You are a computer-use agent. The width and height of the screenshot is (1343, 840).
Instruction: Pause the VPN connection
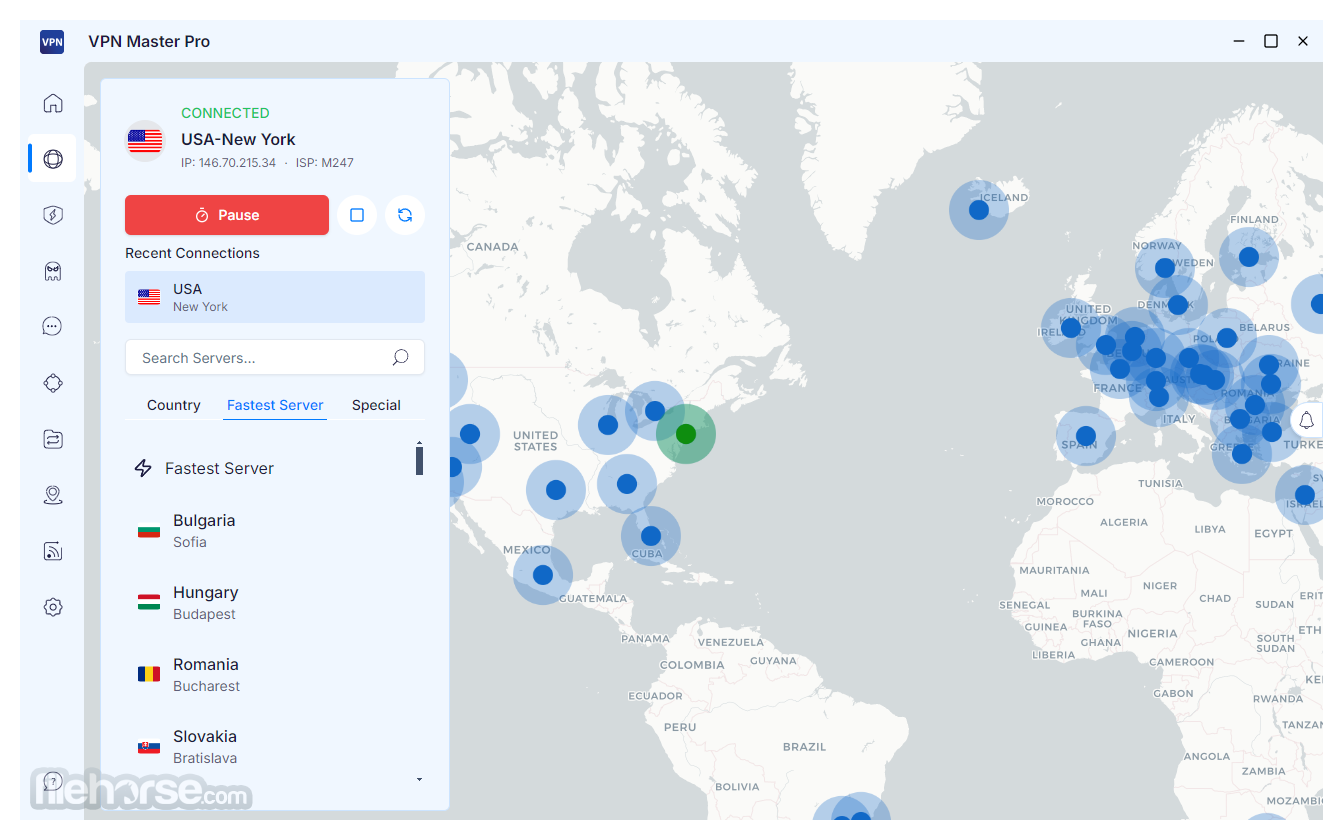(x=227, y=215)
